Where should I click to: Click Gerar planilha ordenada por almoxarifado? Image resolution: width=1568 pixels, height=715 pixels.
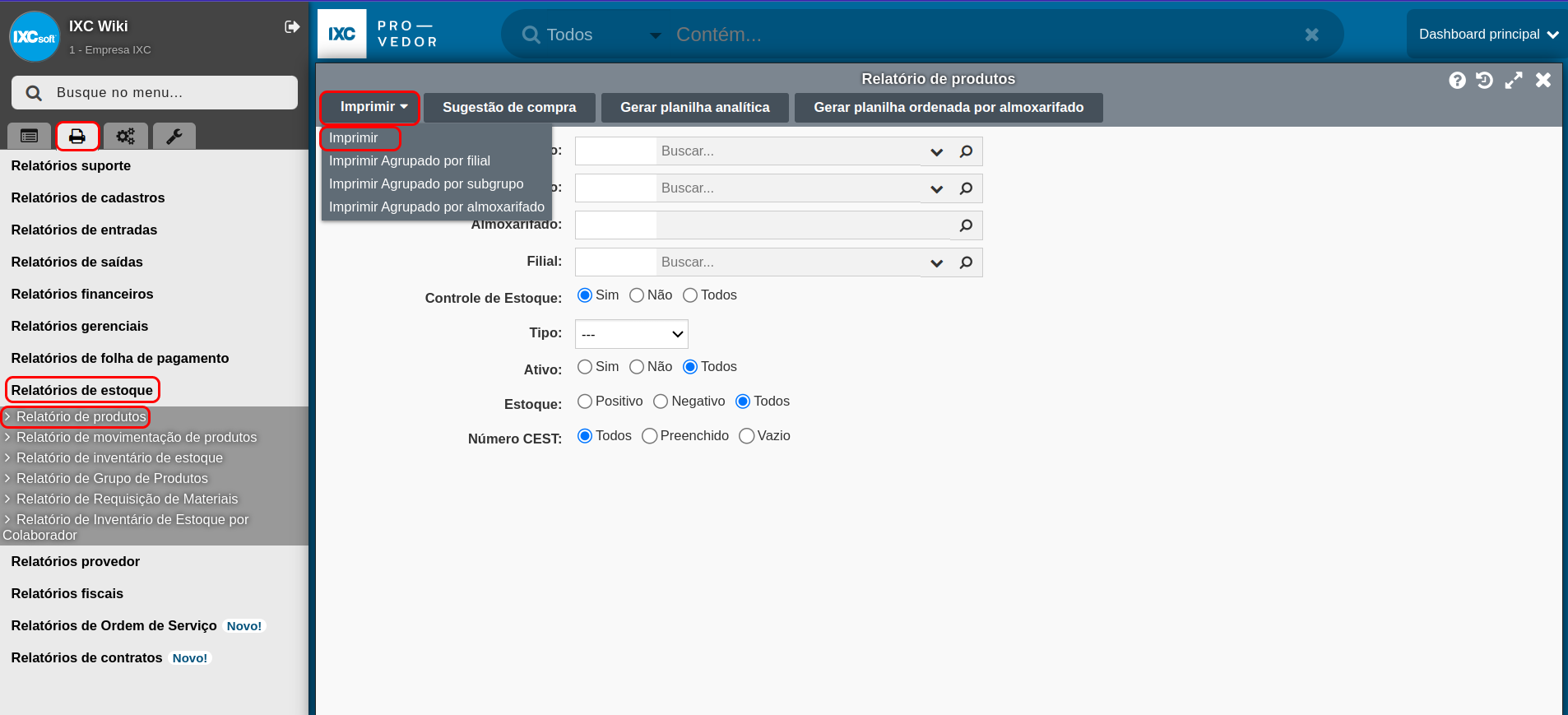click(x=949, y=108)
